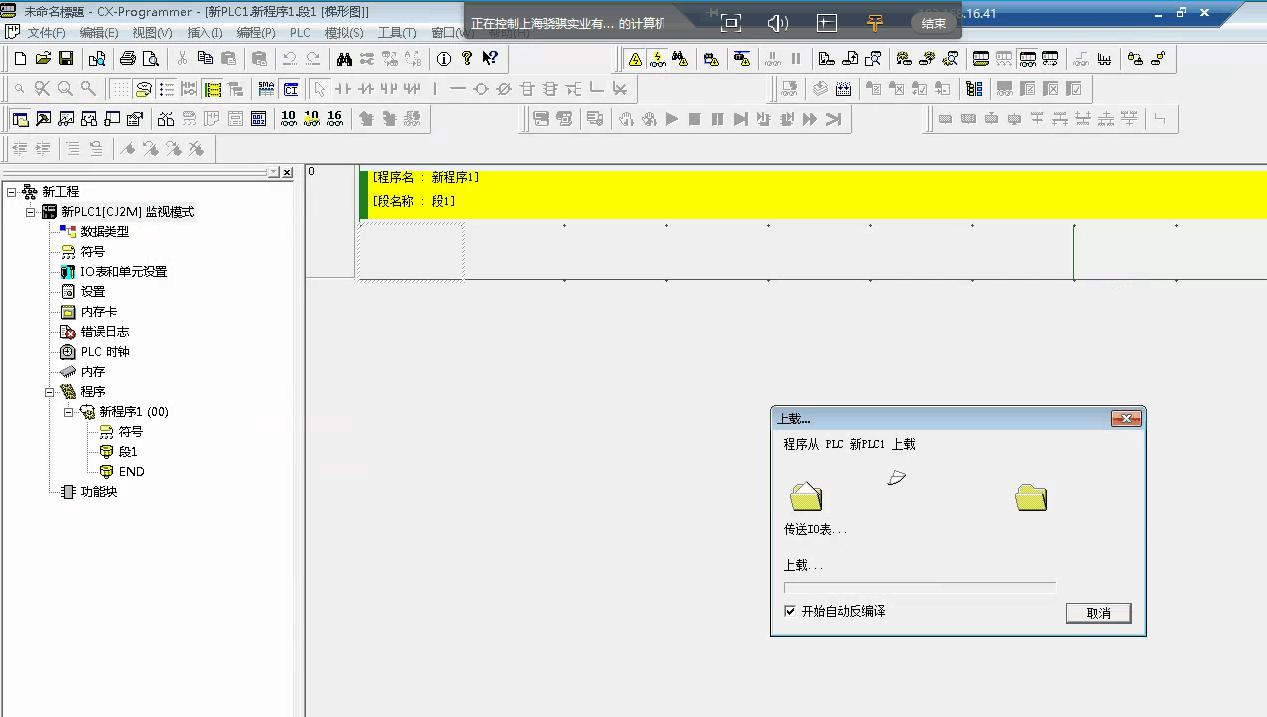Viewport: 1267px width, 717px height.
Task: Select IO表和单元设置 in project tree
Action: [123, 271]
